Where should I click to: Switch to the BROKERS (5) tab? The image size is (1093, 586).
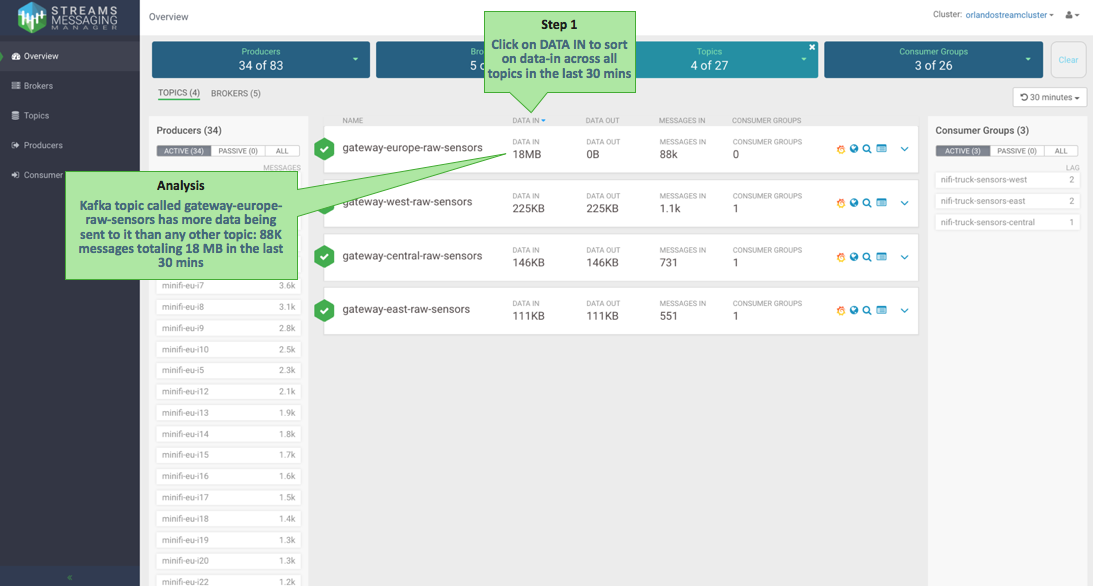[235, 93]
